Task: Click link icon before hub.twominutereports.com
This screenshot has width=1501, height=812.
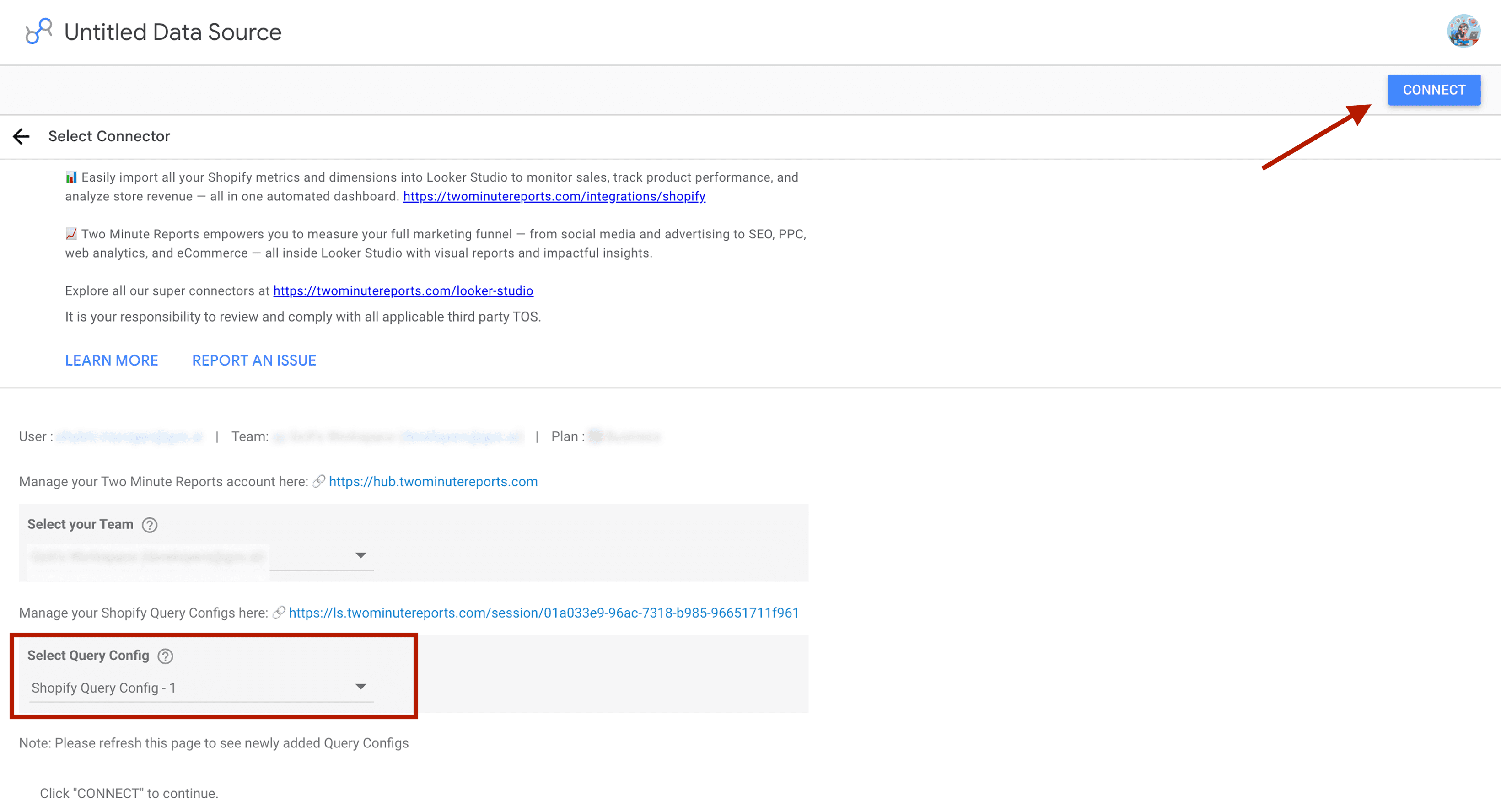Action: pos(319,482)
